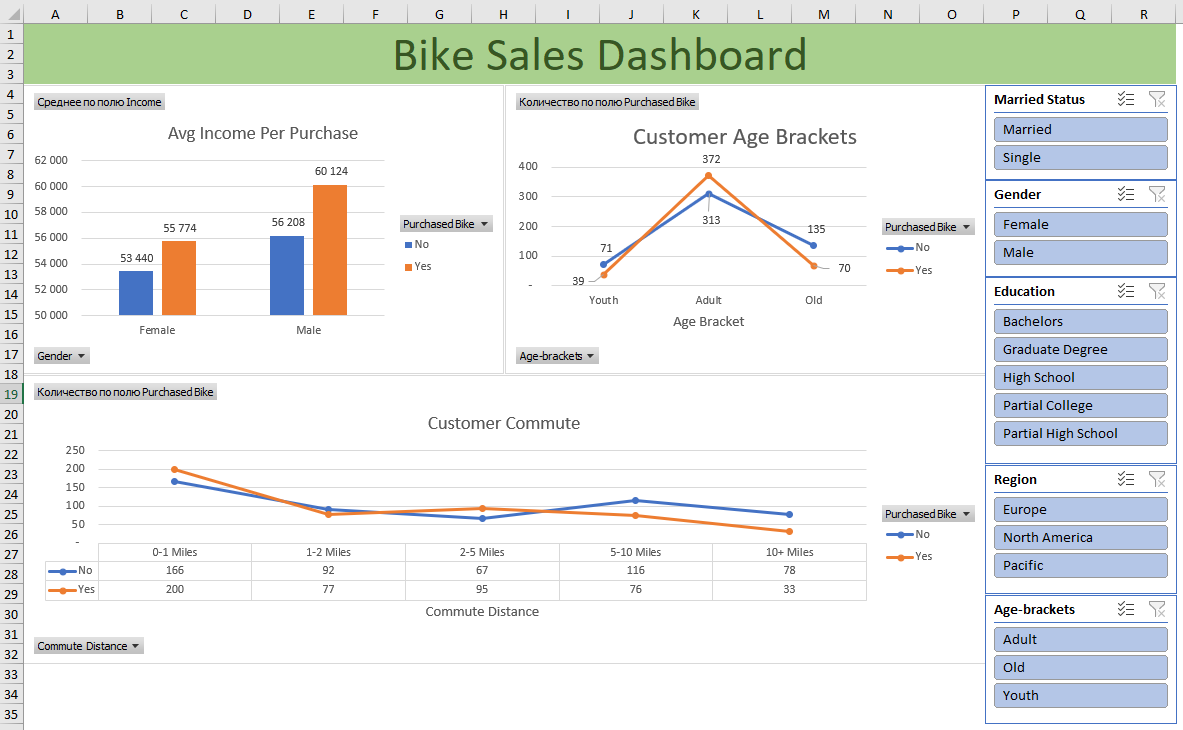Image resolution: width=1183 pixels, height=730 pixels.
Task: Toggle multi-select on Education slicer
Action: click(1126, 291)
